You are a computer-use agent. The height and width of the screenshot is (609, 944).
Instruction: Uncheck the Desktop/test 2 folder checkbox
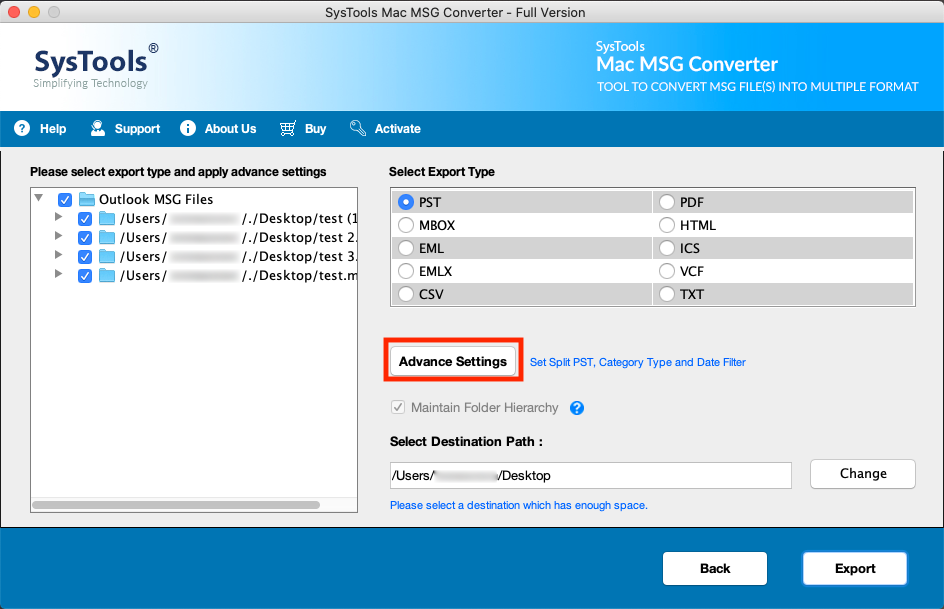click(85, 238)
